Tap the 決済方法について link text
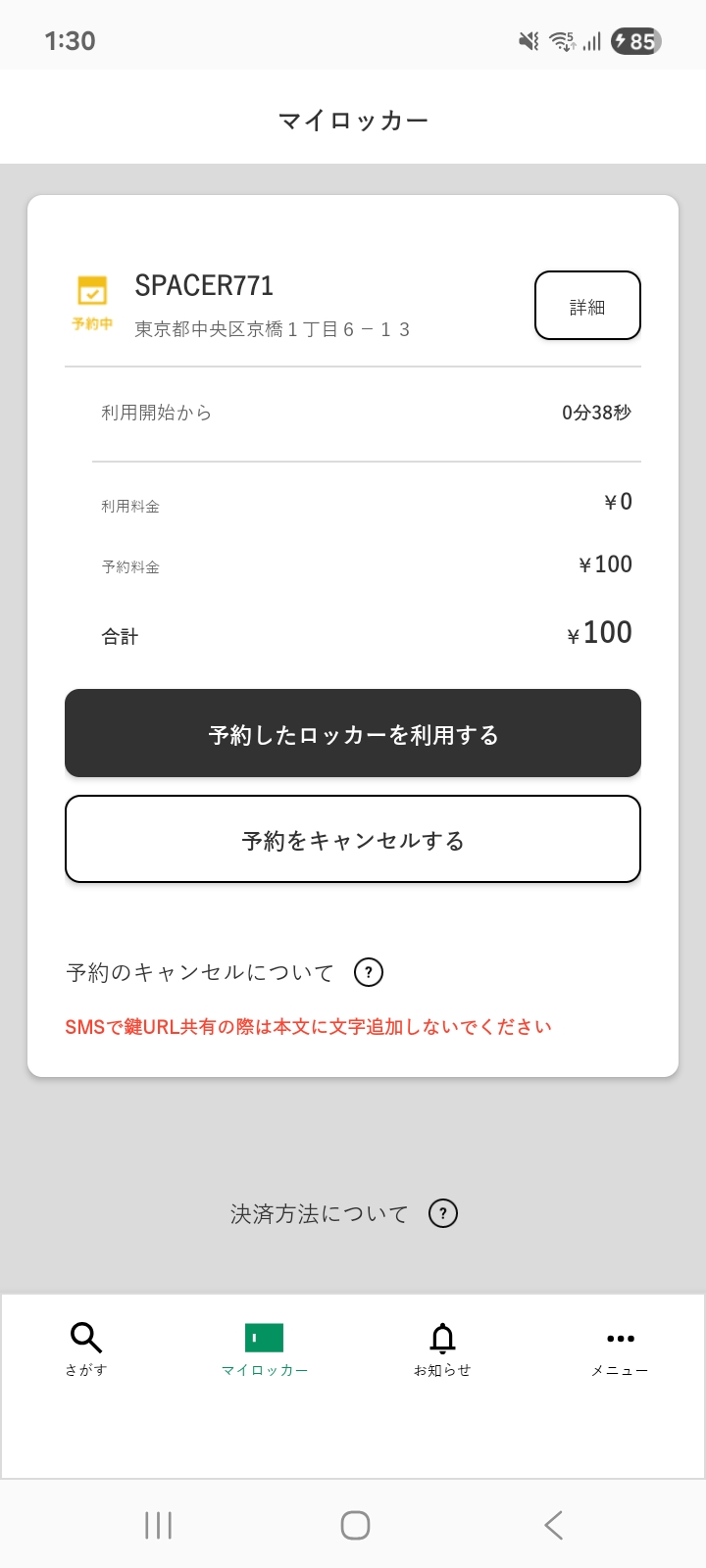Viewport: 706px width, 1568px height. click(x=319, y=1213)
